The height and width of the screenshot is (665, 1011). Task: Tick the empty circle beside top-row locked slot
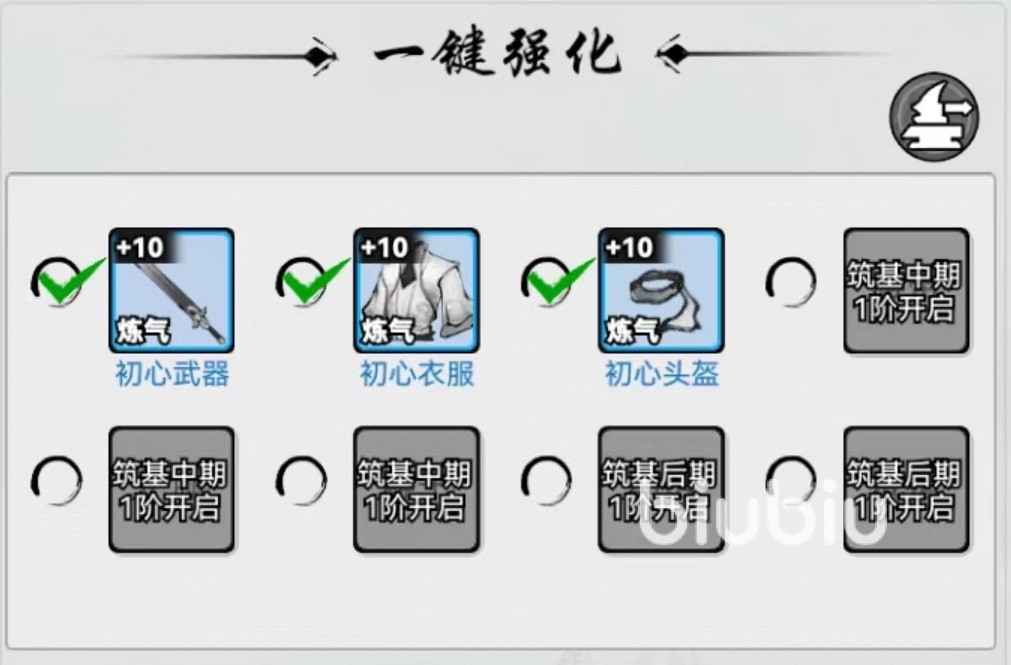pyautogui.click(x=790, y=282)
